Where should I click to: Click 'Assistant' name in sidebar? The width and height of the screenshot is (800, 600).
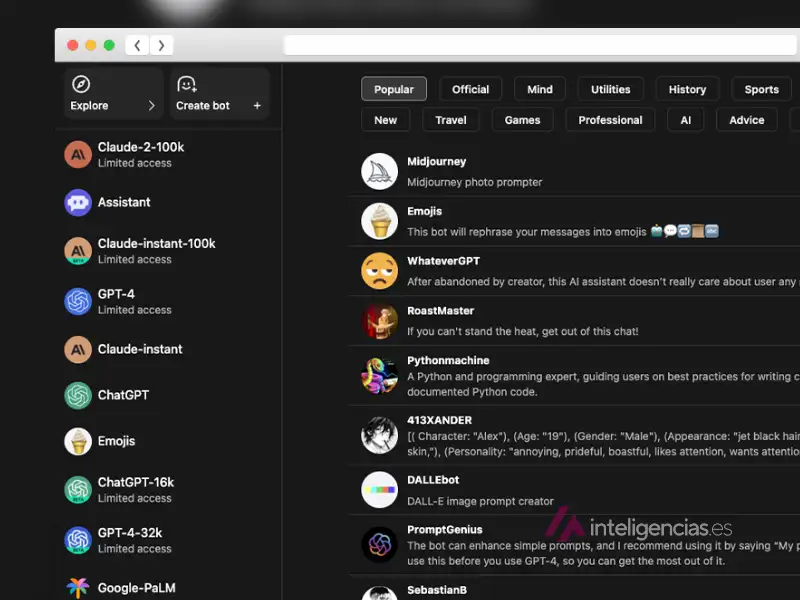click(x=124, y=203)
